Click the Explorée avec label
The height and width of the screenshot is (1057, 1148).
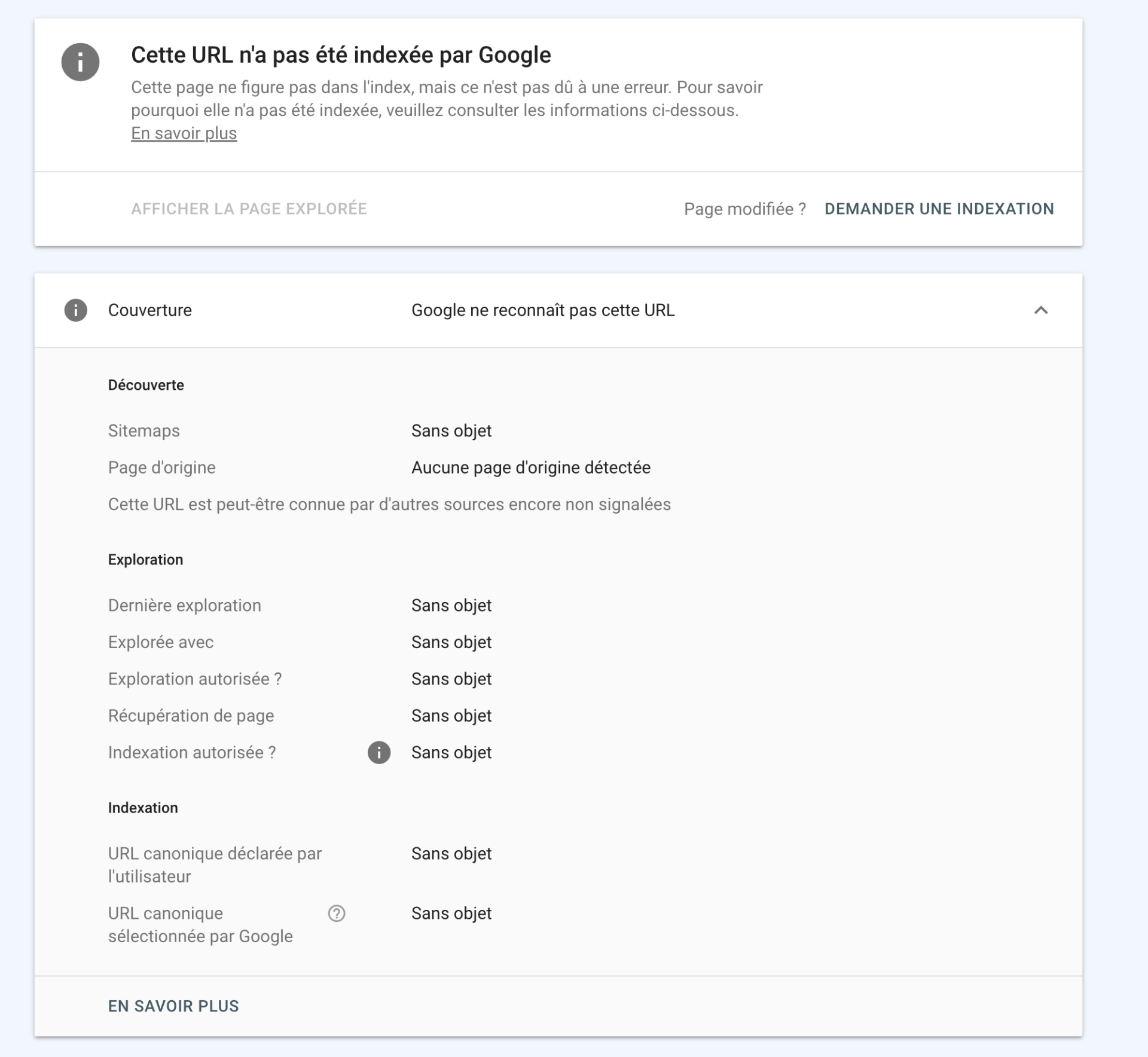(x=160, y=642)
